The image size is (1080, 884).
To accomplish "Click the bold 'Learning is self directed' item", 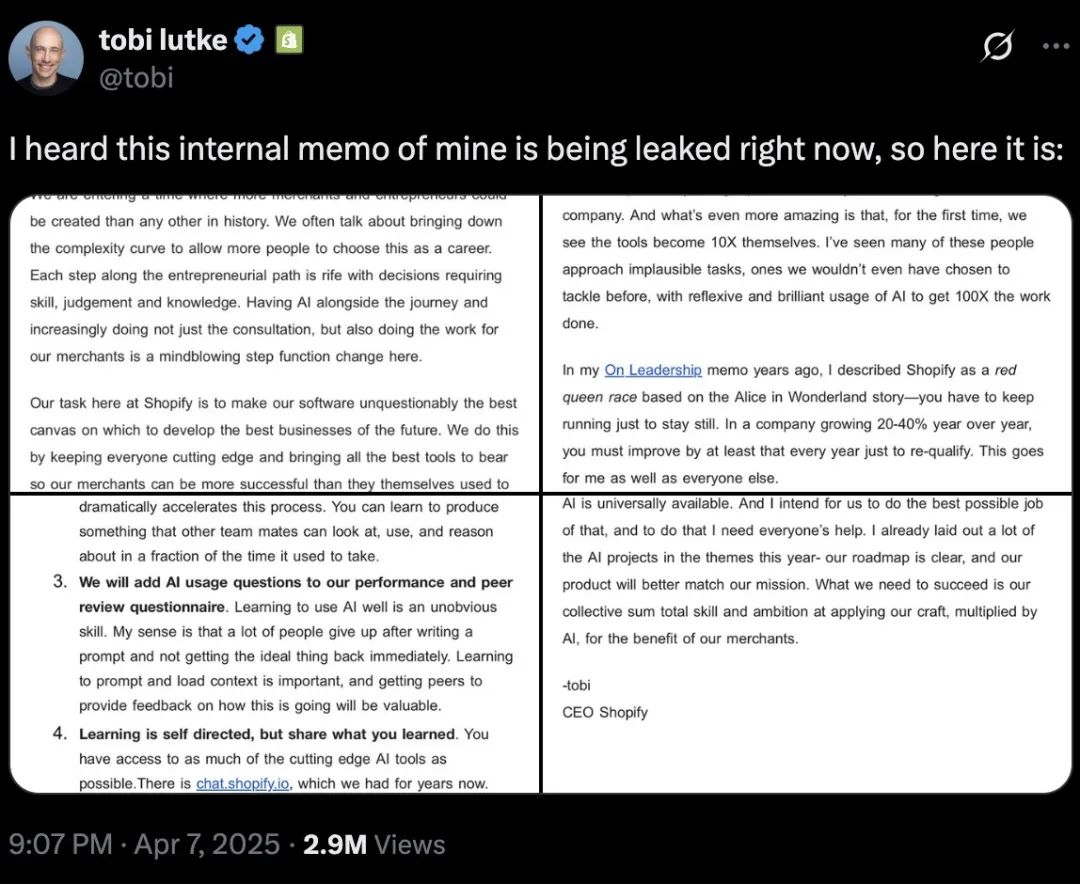I will pyautogui.click(x=267, y=734).
